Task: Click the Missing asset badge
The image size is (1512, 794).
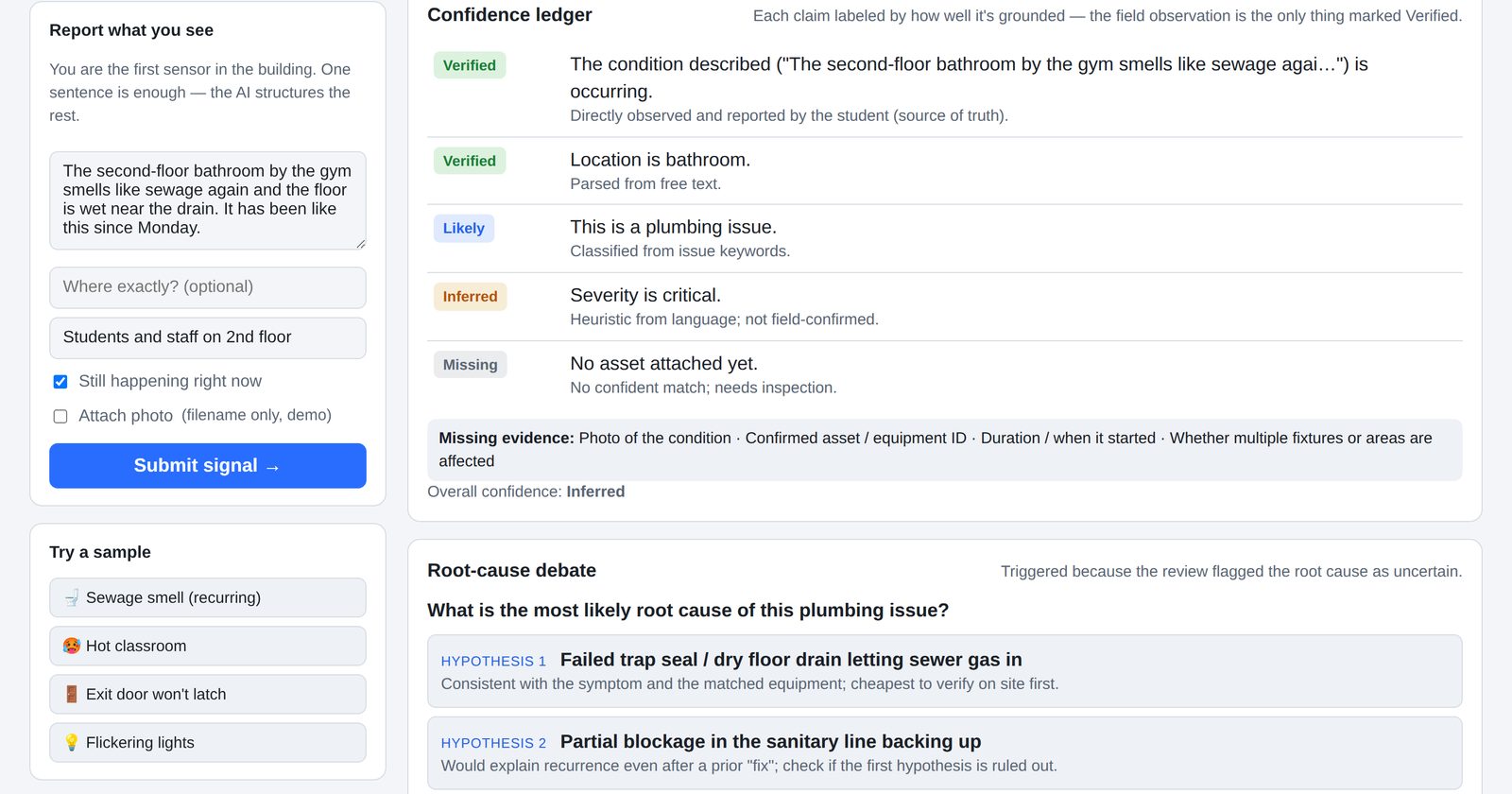Action: pos(470,365)
